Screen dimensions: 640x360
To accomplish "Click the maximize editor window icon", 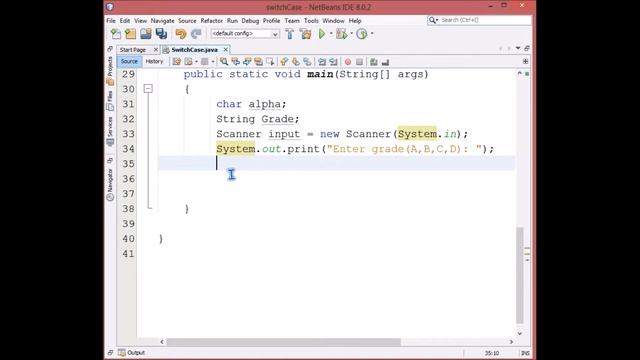I will [527, 48].
